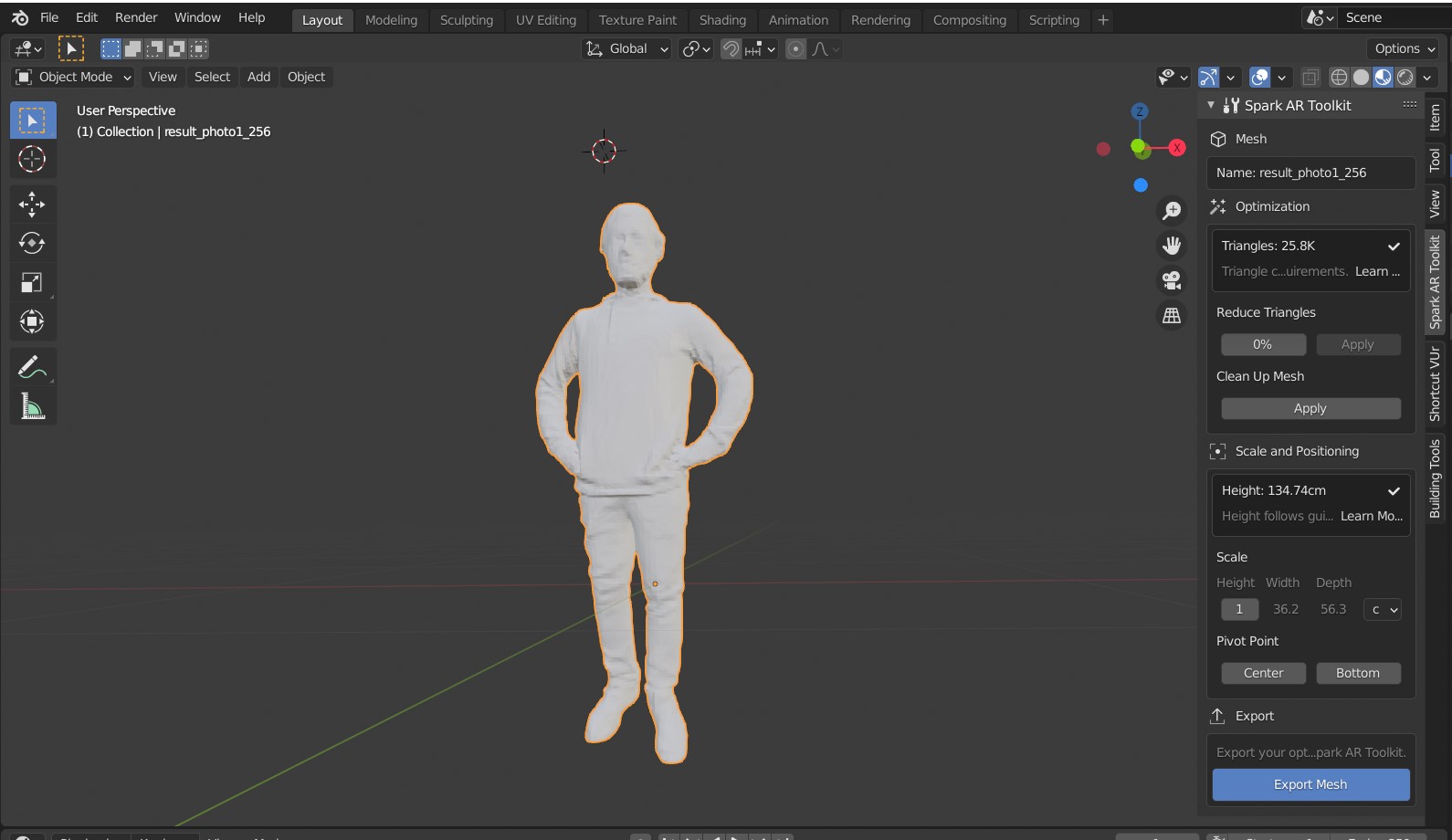Collapse the Spark AR Toolkit panel
The height and width of the screenshot is (840, 1452).
[x=1211, y=106]
